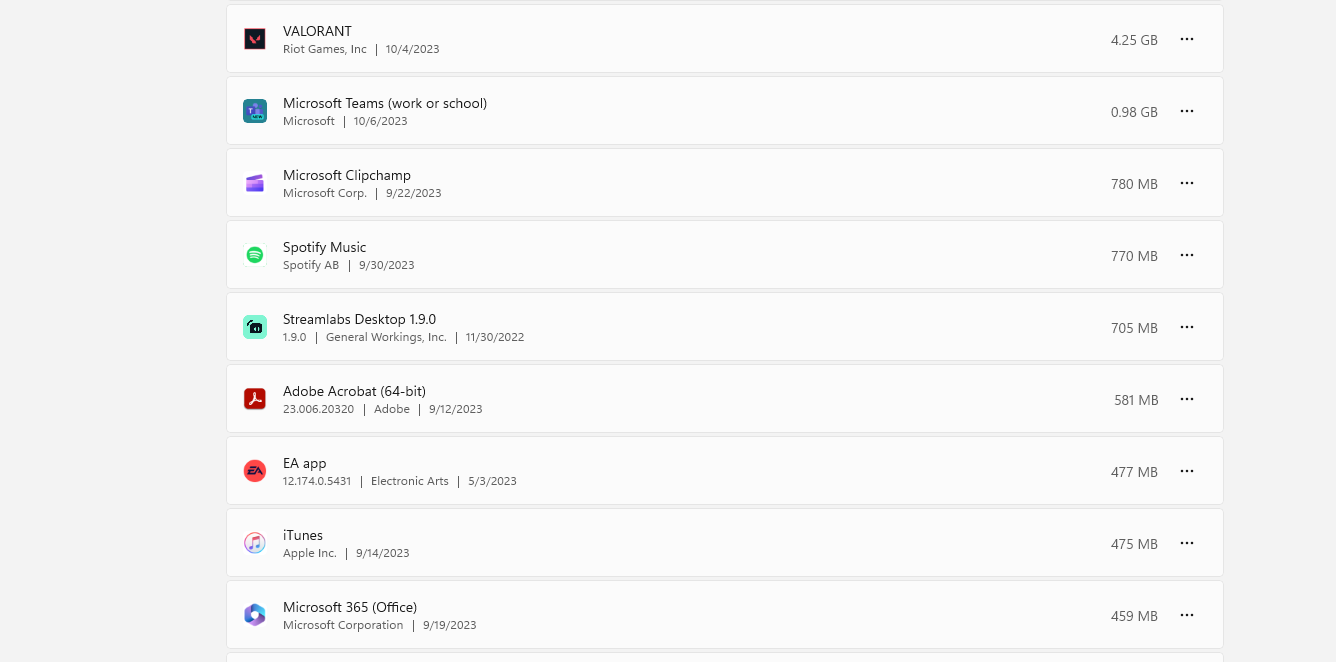Open the three-dot menu for Adobe Acrobat
Image resolution: width=1336 pixels, height=662 pixels.
click(1187, 399)
